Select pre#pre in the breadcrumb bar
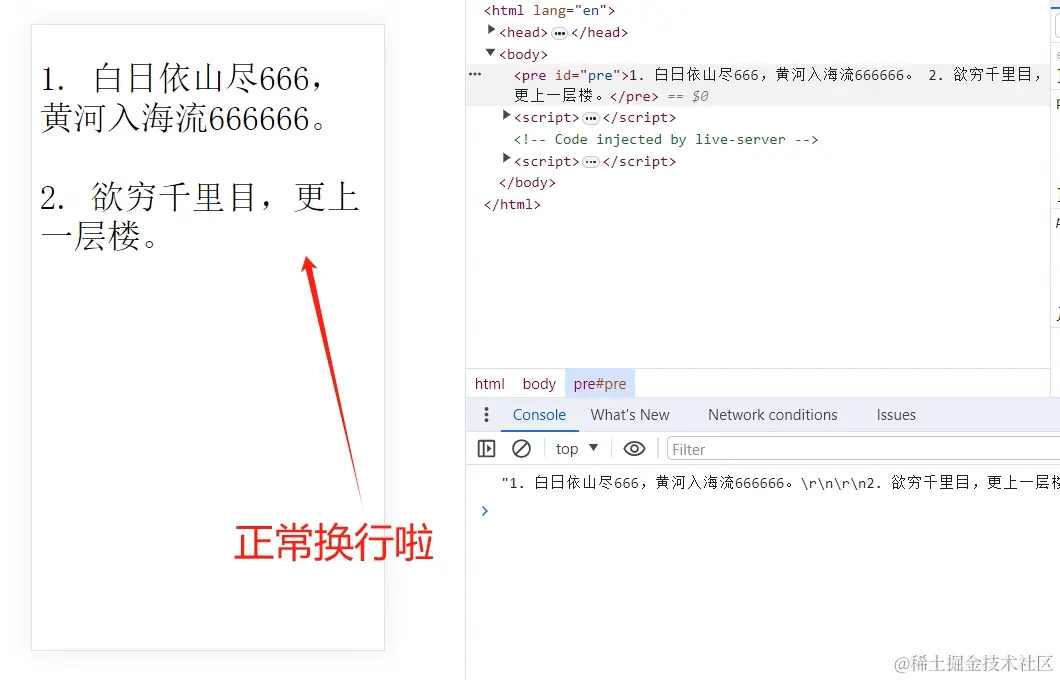 (600, 384)
